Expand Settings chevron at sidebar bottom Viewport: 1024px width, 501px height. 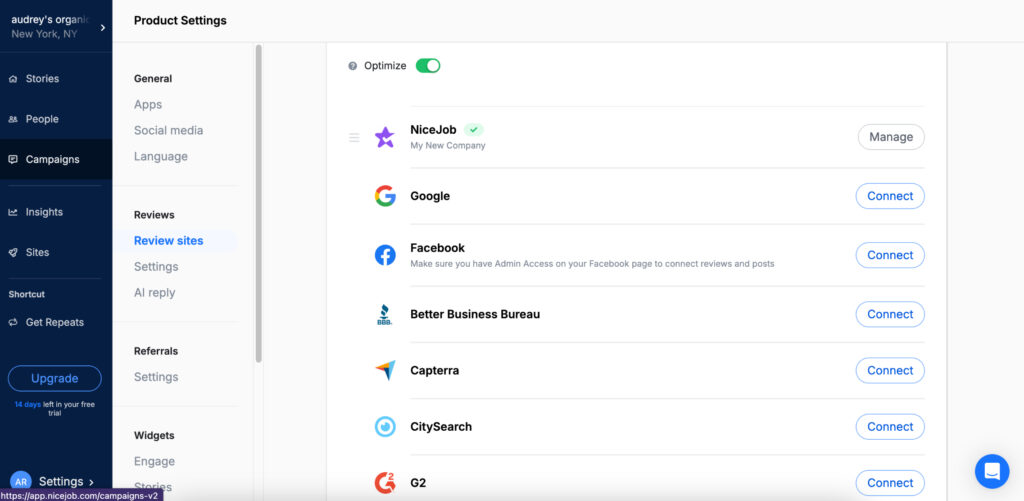(x=91, y=482)
